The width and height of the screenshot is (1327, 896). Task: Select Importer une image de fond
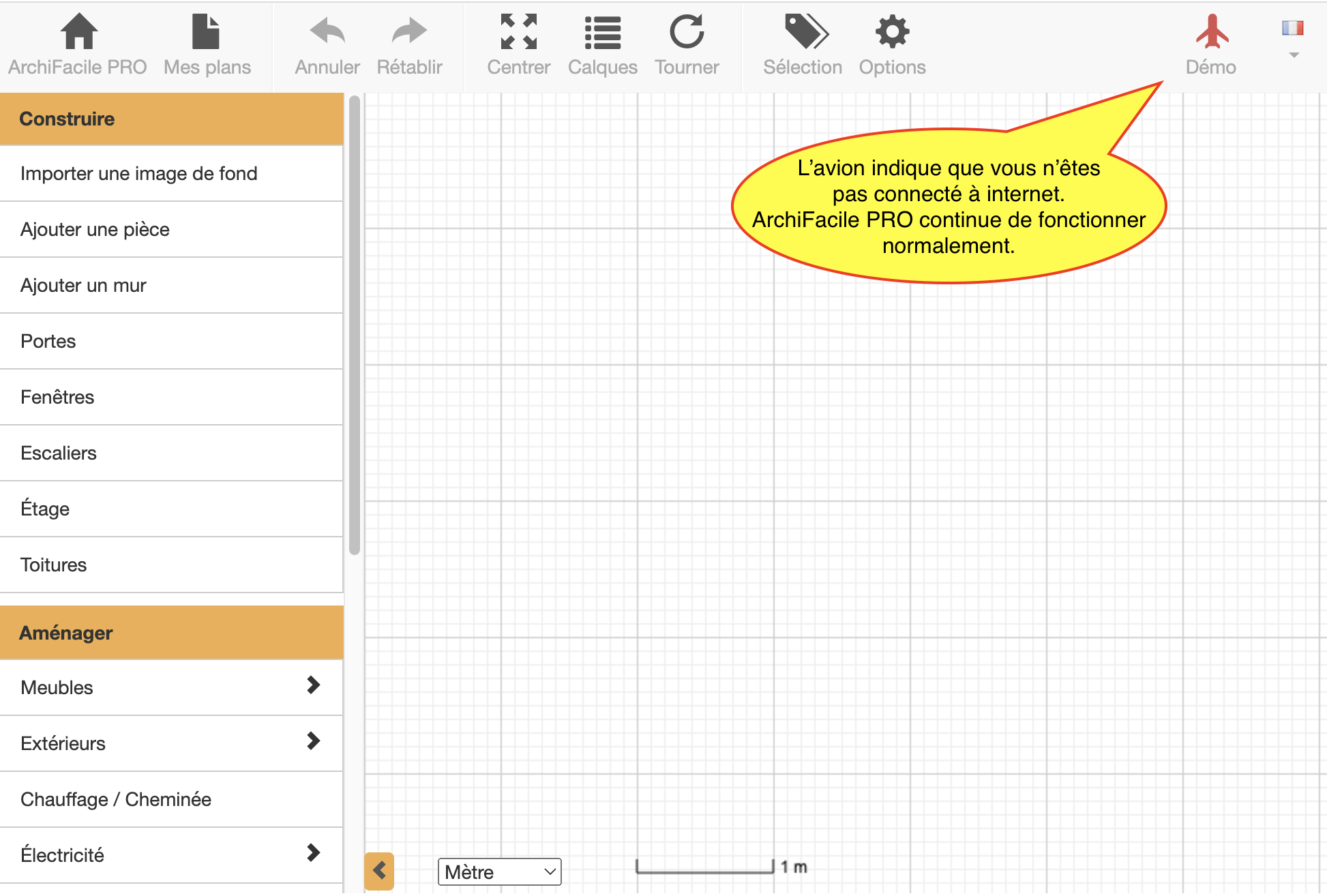click(x=139, y=173)
